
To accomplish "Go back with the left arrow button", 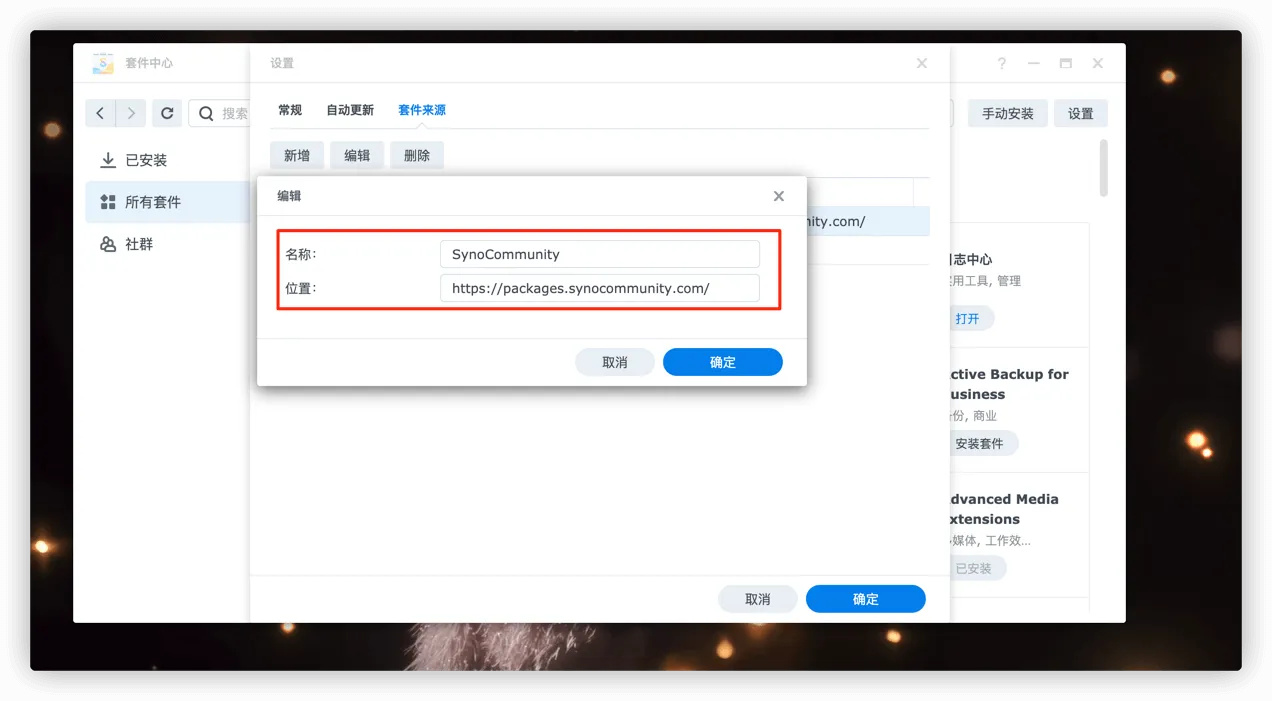I will pyautogui.click(x=100, y=113).
